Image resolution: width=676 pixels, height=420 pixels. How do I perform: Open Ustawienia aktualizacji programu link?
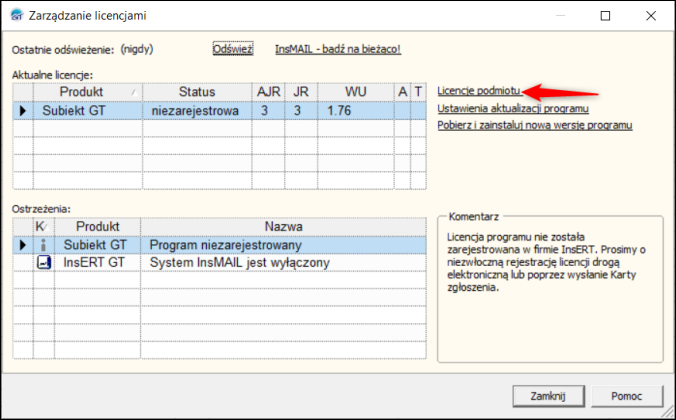click(513, 108)
